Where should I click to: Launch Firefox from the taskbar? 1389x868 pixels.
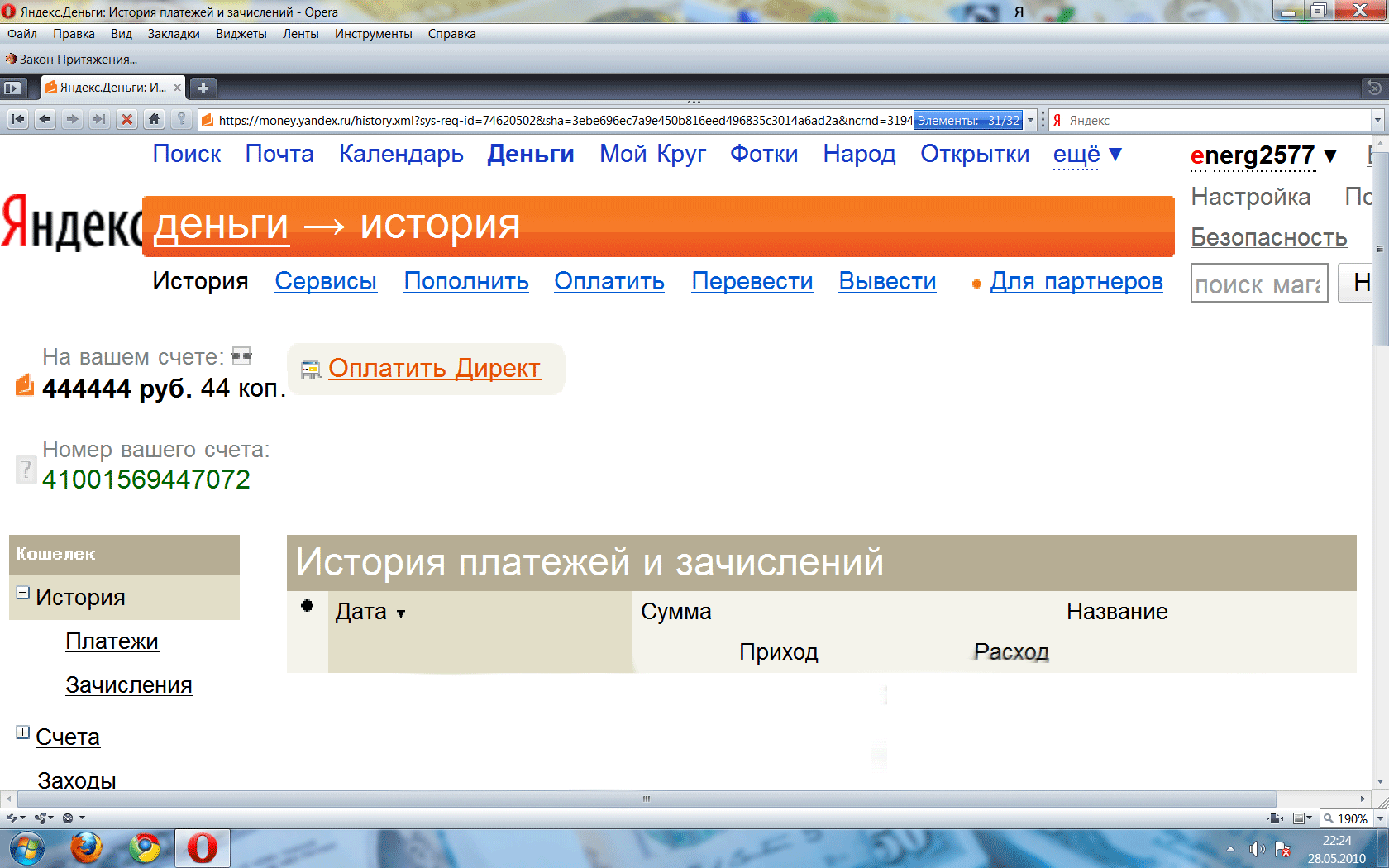86,848
